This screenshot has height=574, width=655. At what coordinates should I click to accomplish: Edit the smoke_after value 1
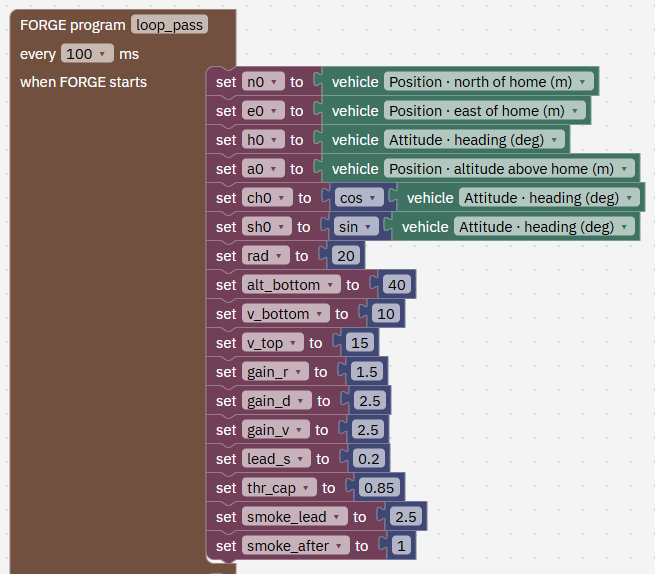[401, 546]
